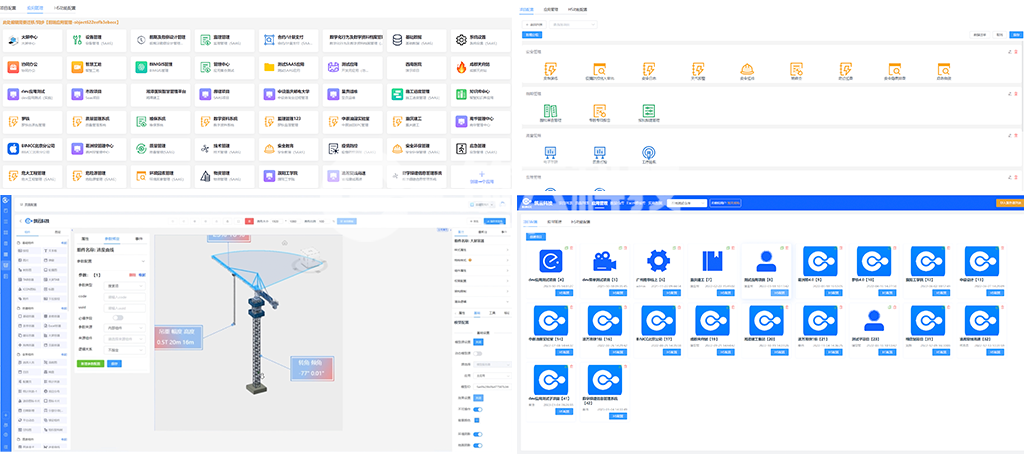Toggle the 环境阴影 switch in right panel
Screen dimensions: 1024x455
tap(477, 433)
